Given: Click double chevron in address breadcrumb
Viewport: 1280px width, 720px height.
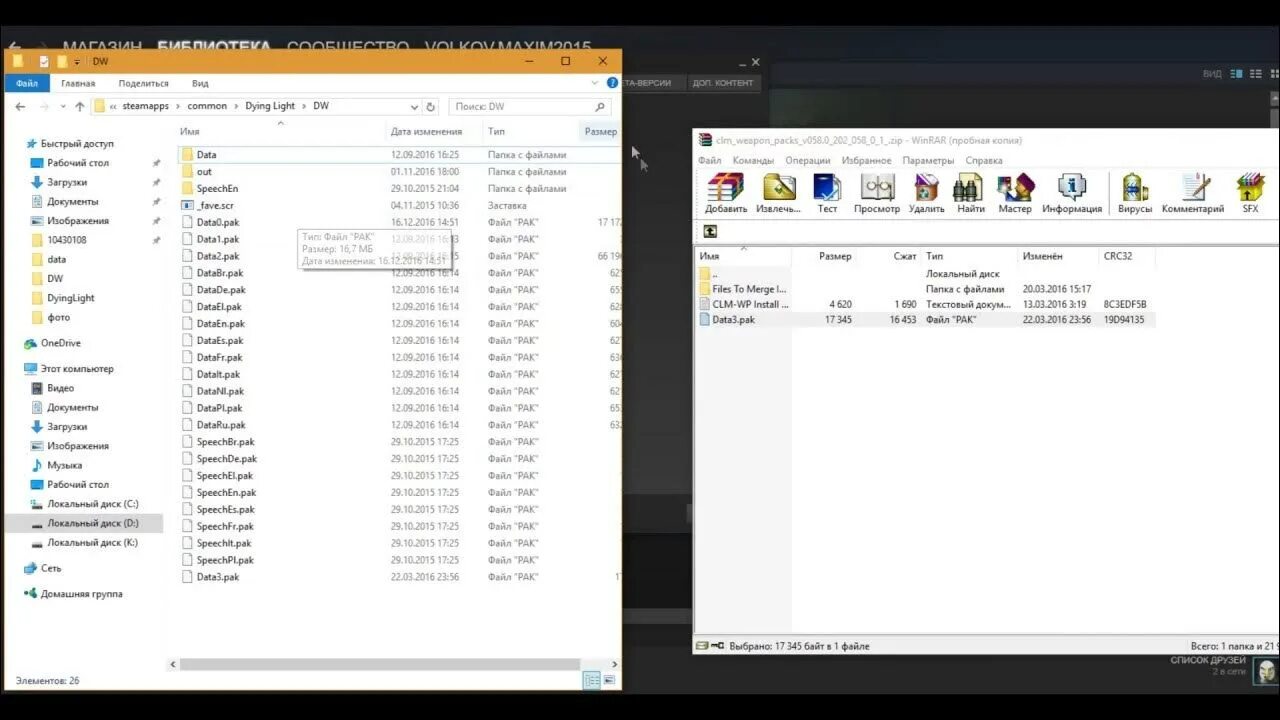Looking at the screenshot, I should (x=113, y=106).
